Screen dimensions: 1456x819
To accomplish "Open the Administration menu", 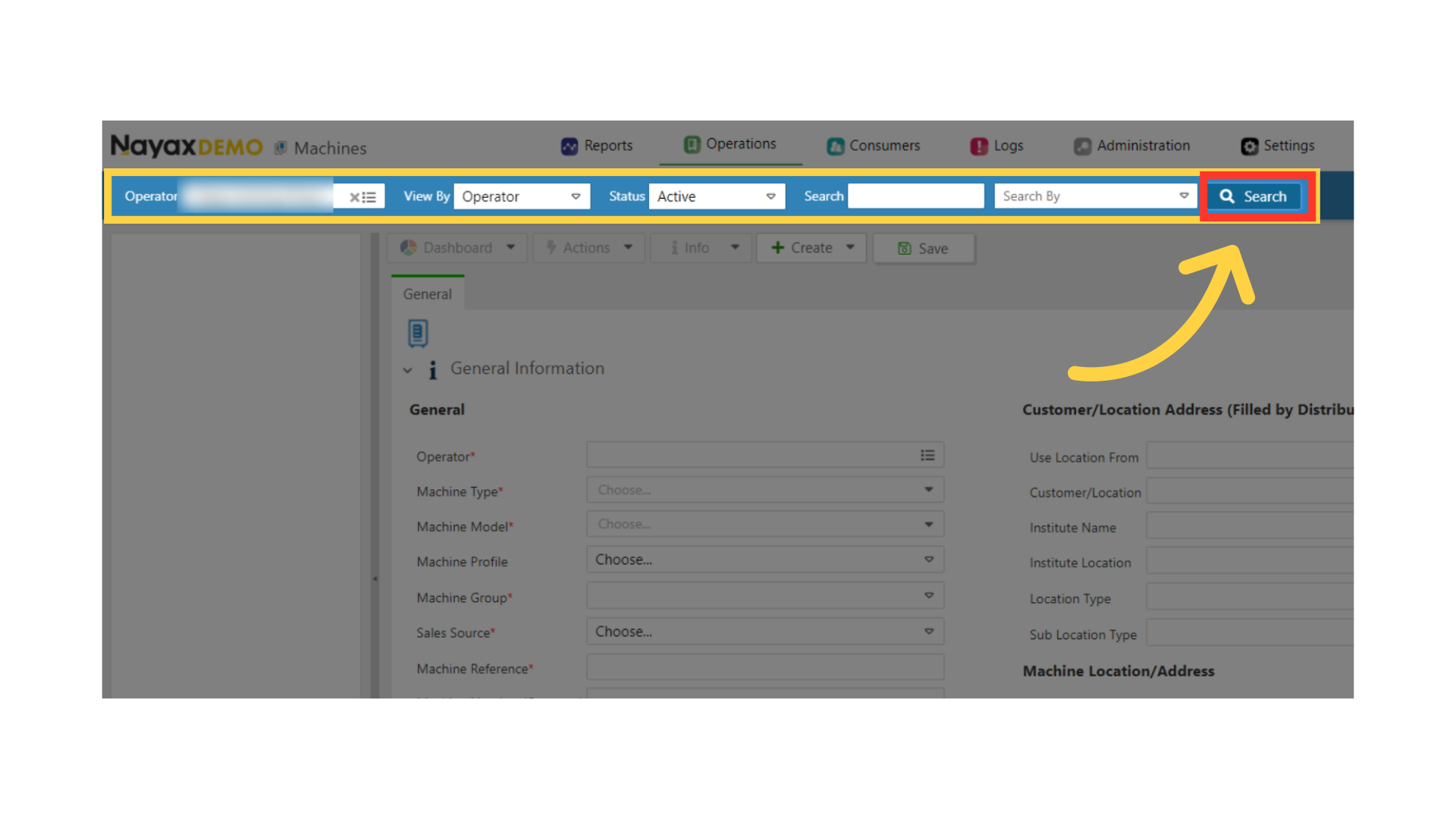I will point(1132,146).
